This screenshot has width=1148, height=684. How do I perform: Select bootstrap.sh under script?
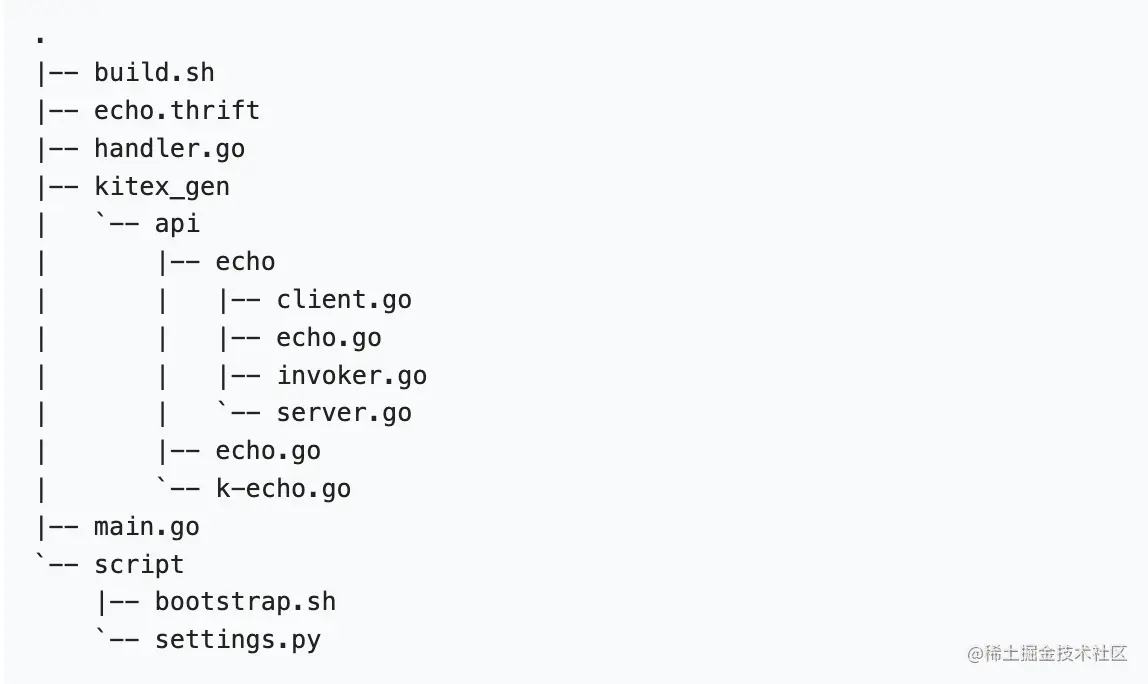click(245, 602)
